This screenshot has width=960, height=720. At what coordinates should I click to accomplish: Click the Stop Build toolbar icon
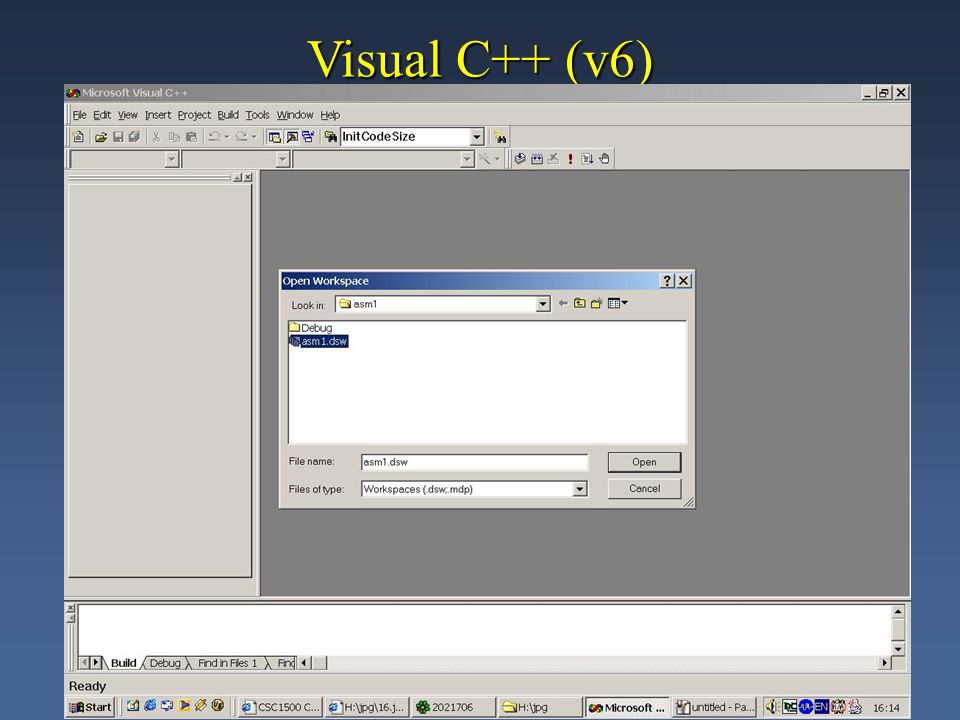(553, 159)
